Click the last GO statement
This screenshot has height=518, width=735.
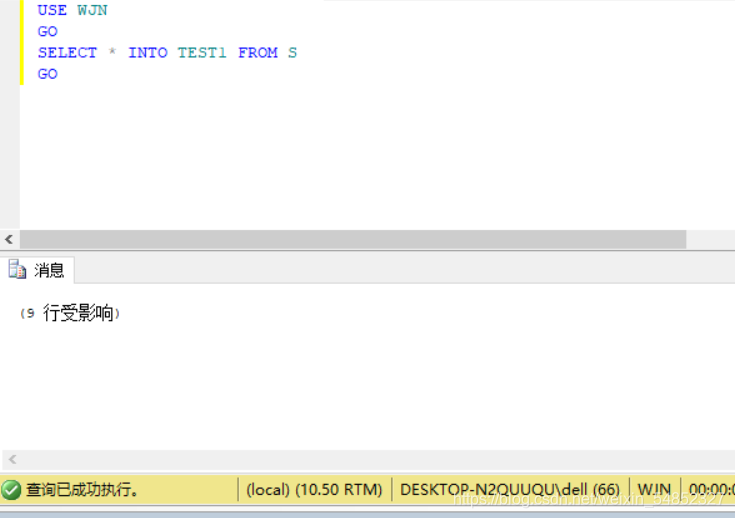(47, 74)
